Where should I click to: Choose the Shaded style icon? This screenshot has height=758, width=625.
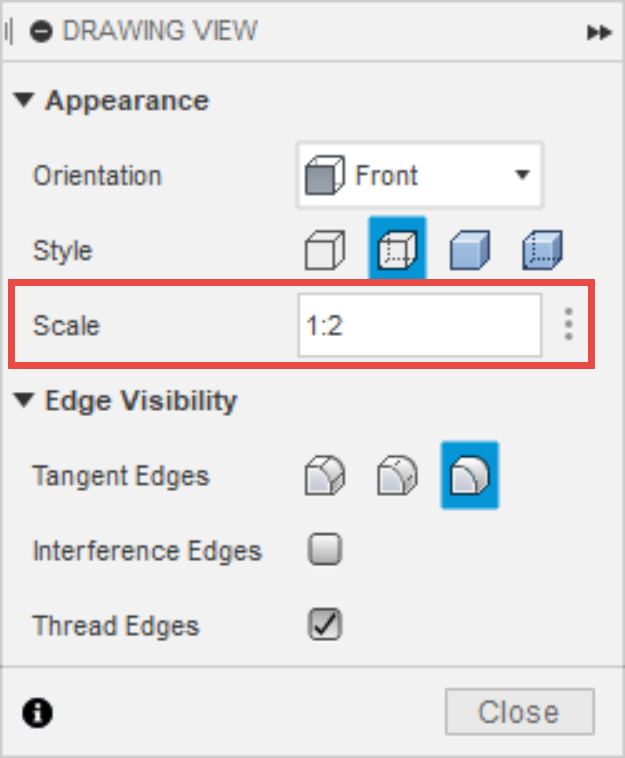click(x=470, y=249)
